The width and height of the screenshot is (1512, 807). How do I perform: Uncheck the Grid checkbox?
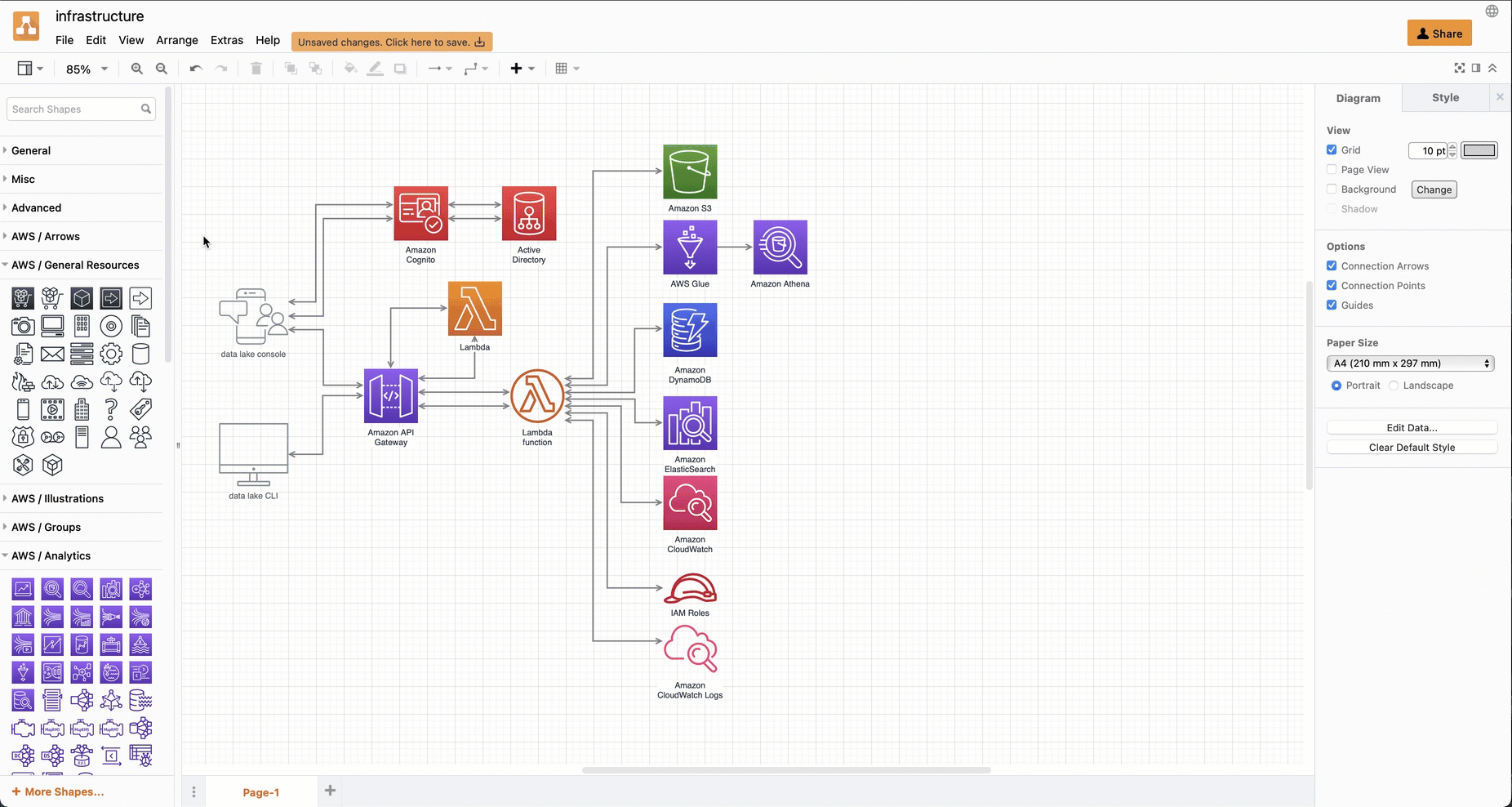[1332, 150]
